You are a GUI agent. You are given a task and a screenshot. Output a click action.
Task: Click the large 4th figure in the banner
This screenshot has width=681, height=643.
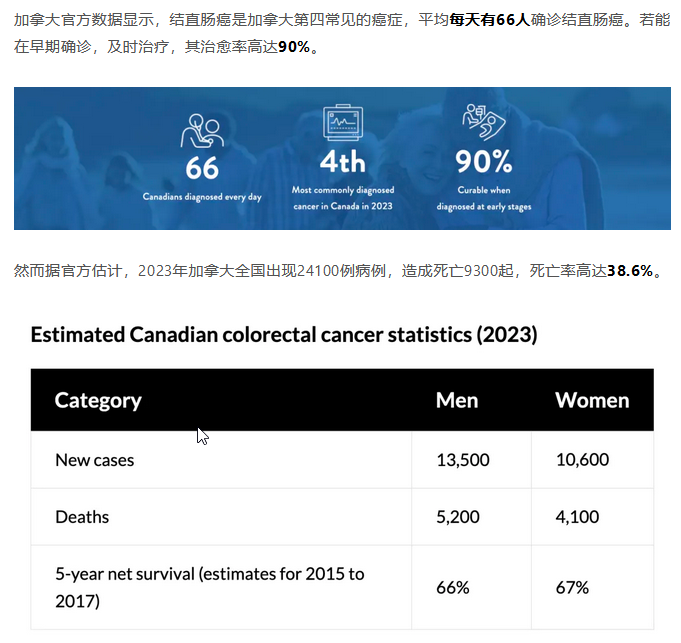tap(343, 162)
